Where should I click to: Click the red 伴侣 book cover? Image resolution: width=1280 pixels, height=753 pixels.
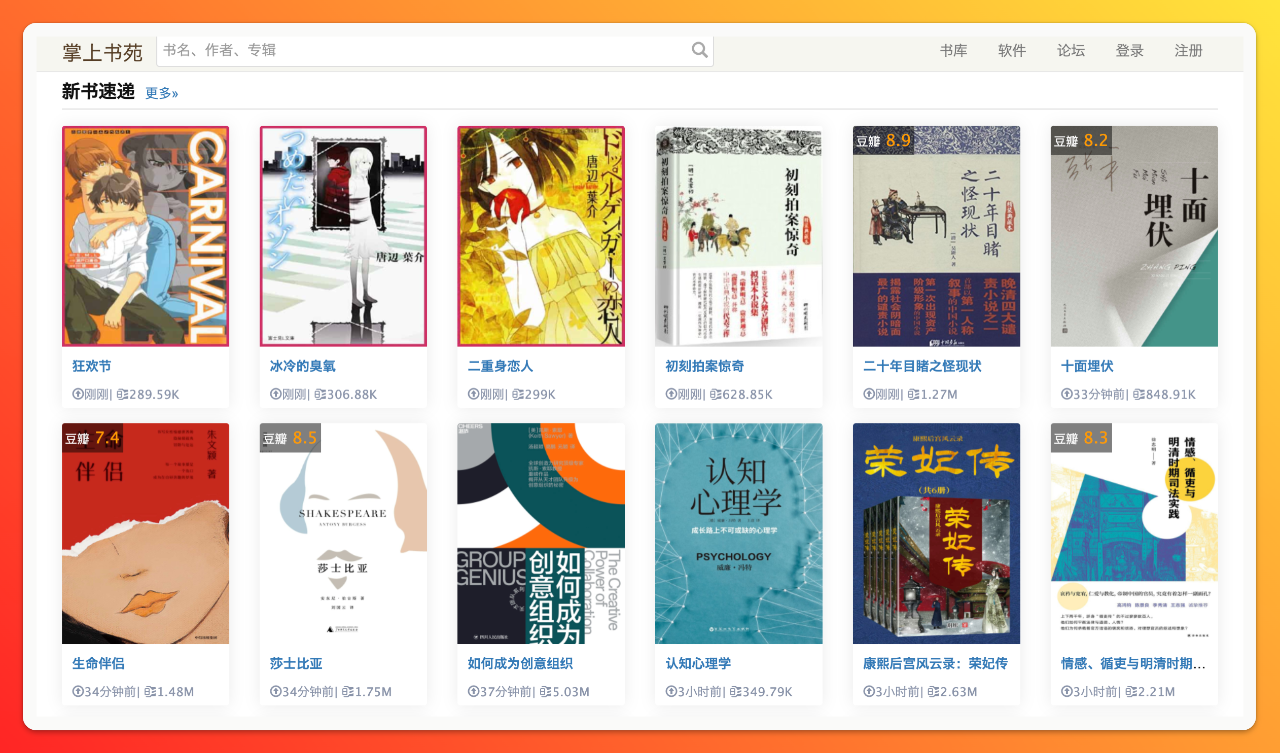coord(145,534)
